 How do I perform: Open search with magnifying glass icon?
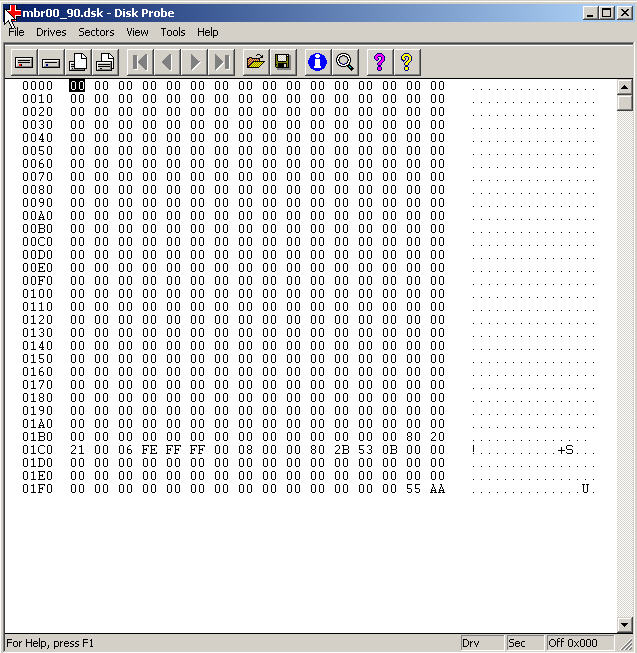345,62
